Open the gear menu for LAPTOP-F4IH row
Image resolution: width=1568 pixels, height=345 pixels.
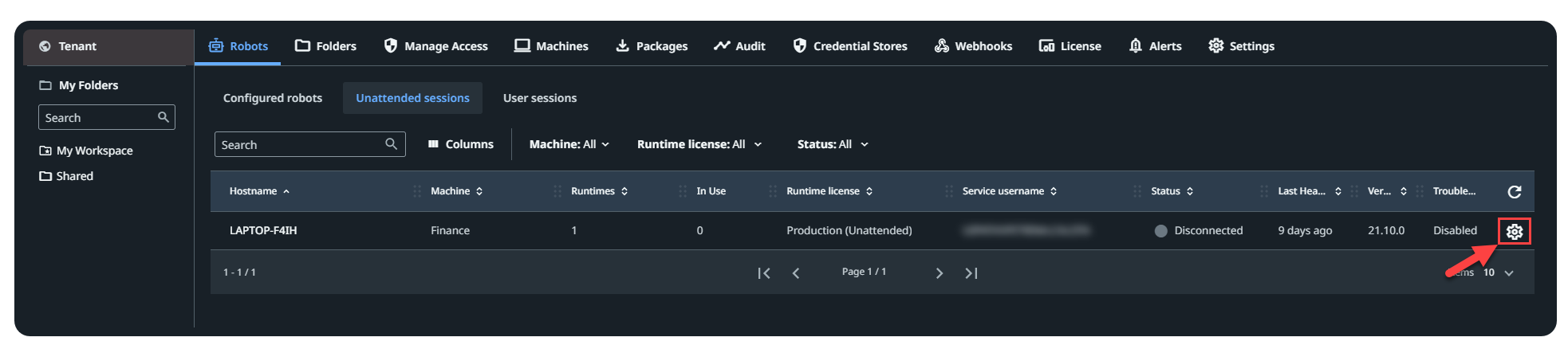(1514, 231)
